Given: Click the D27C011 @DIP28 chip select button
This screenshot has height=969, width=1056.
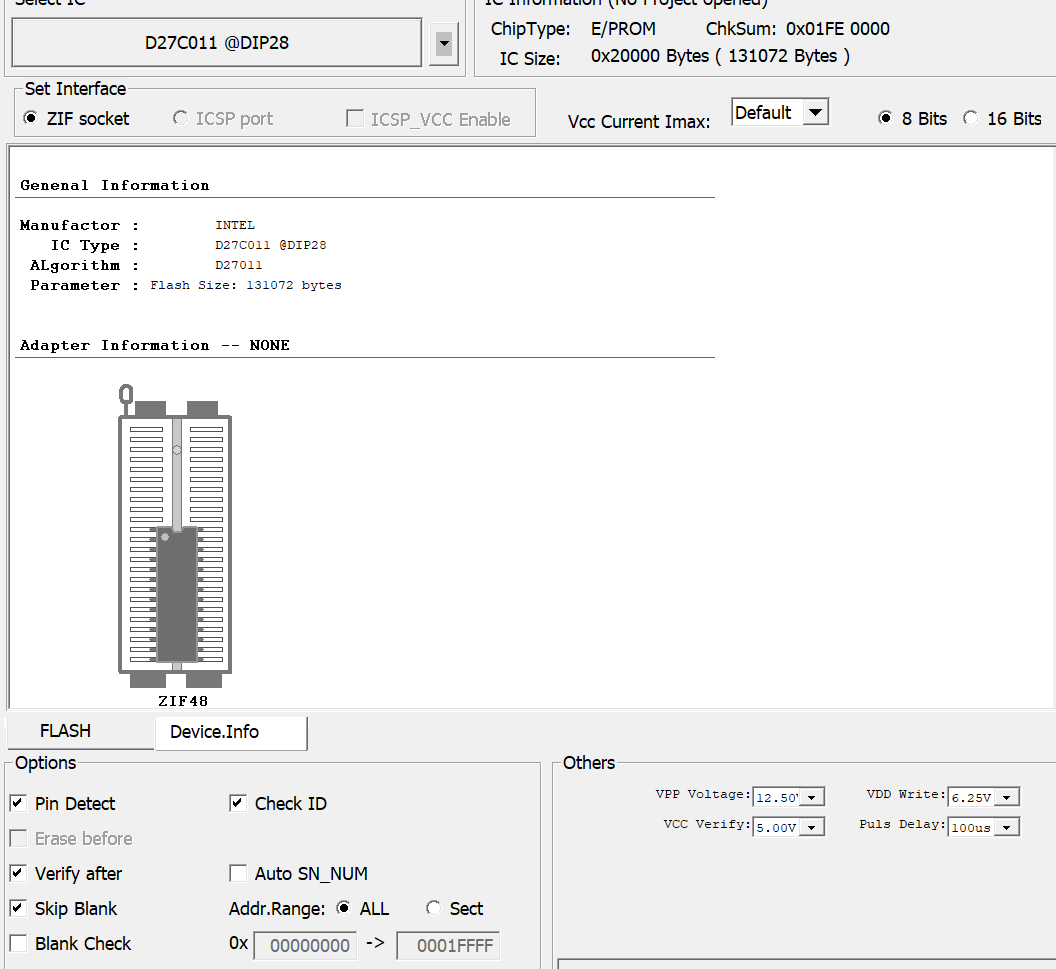Looking at the screenshot, I should click(216, 43).
